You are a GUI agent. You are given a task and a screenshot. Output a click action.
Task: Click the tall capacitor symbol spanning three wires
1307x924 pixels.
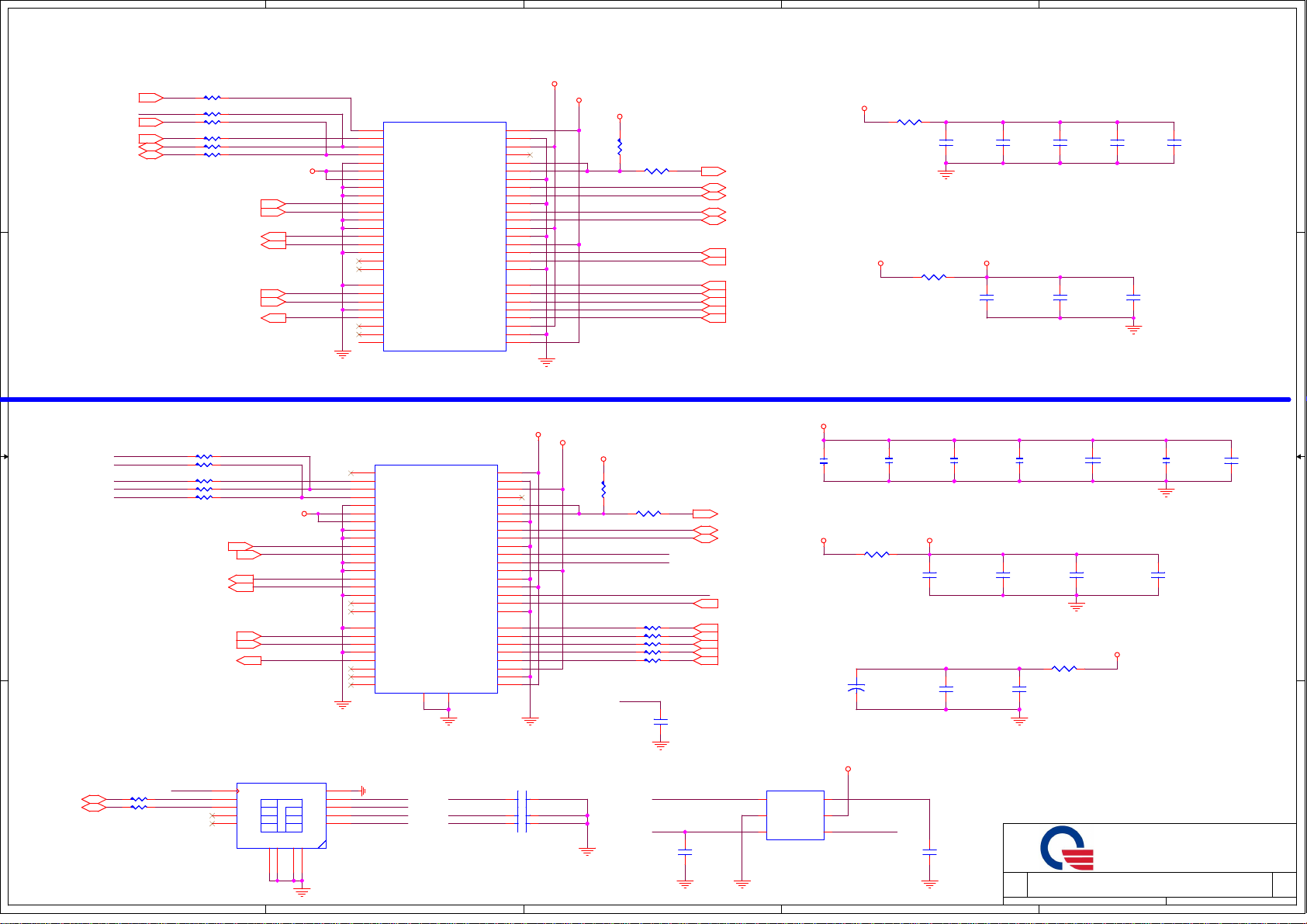522,812
